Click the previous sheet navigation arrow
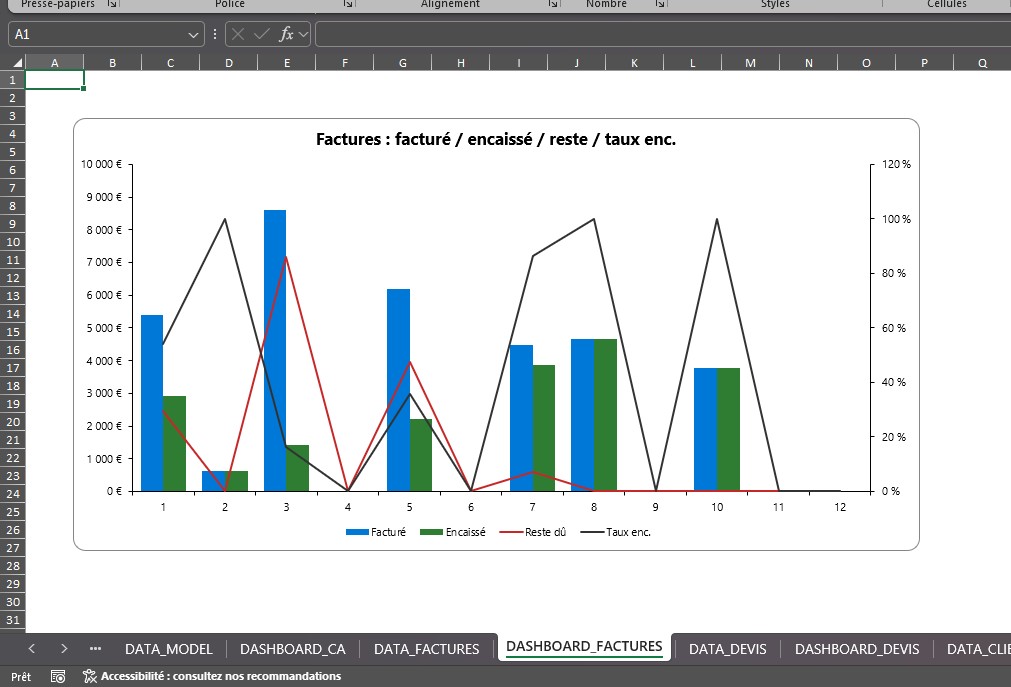Image resolution: width=1011 pixels, height=687 pixels. (31, 648)
